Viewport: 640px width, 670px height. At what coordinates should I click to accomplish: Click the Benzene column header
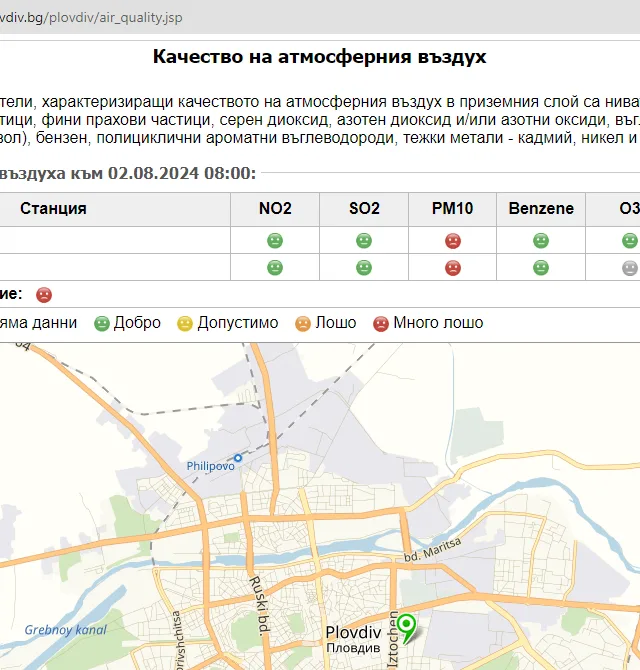541,209
